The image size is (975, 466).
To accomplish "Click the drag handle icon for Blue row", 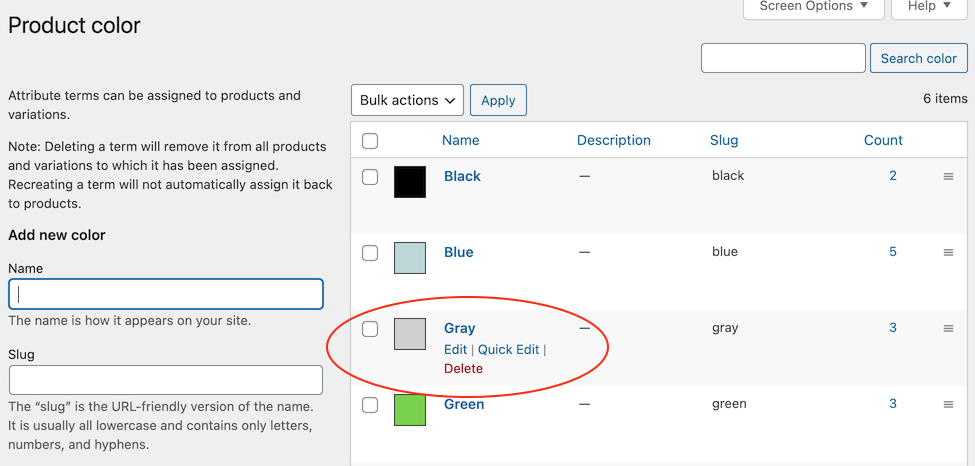I will coord(948,253).
